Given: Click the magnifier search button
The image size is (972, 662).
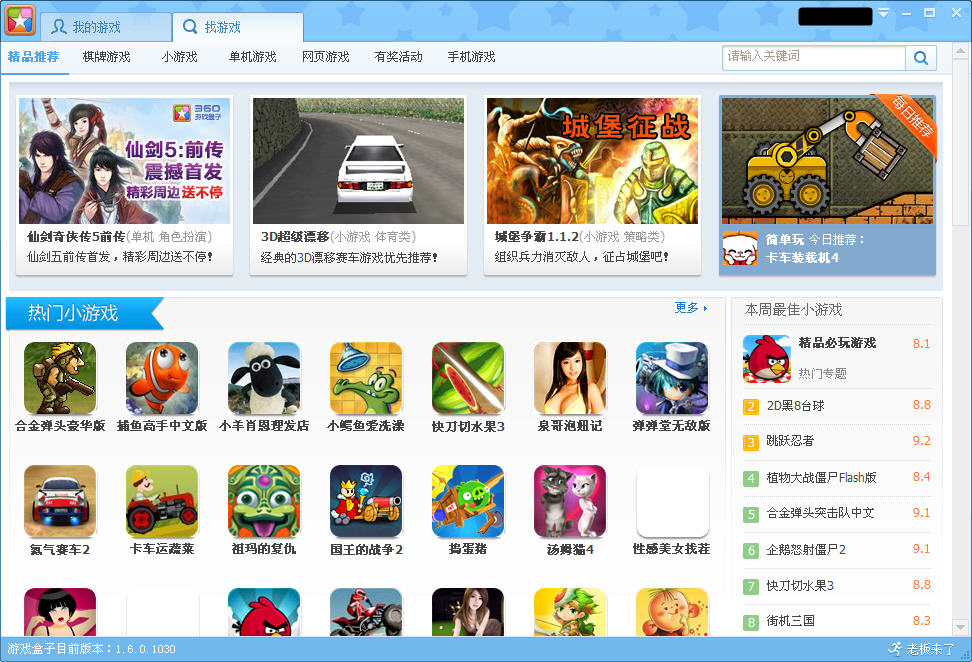Looking at the screenshot, I should 921,58.
